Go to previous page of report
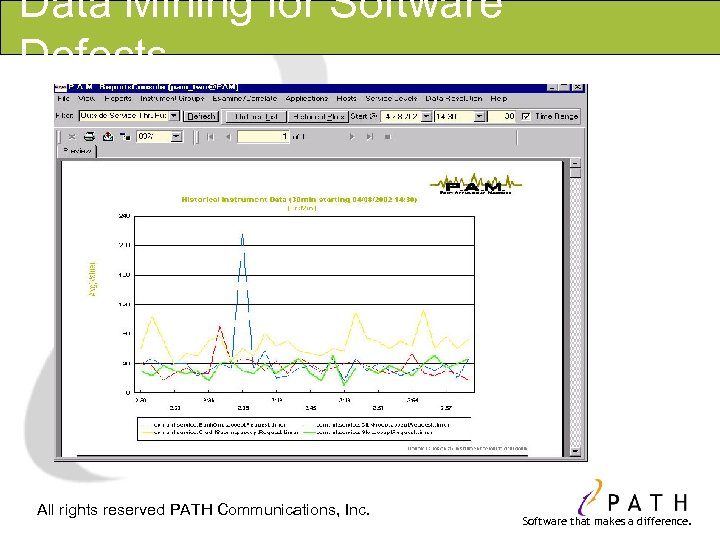Image resolution: width=720 pixels, height=540 pixels. [x=228, y=137]
